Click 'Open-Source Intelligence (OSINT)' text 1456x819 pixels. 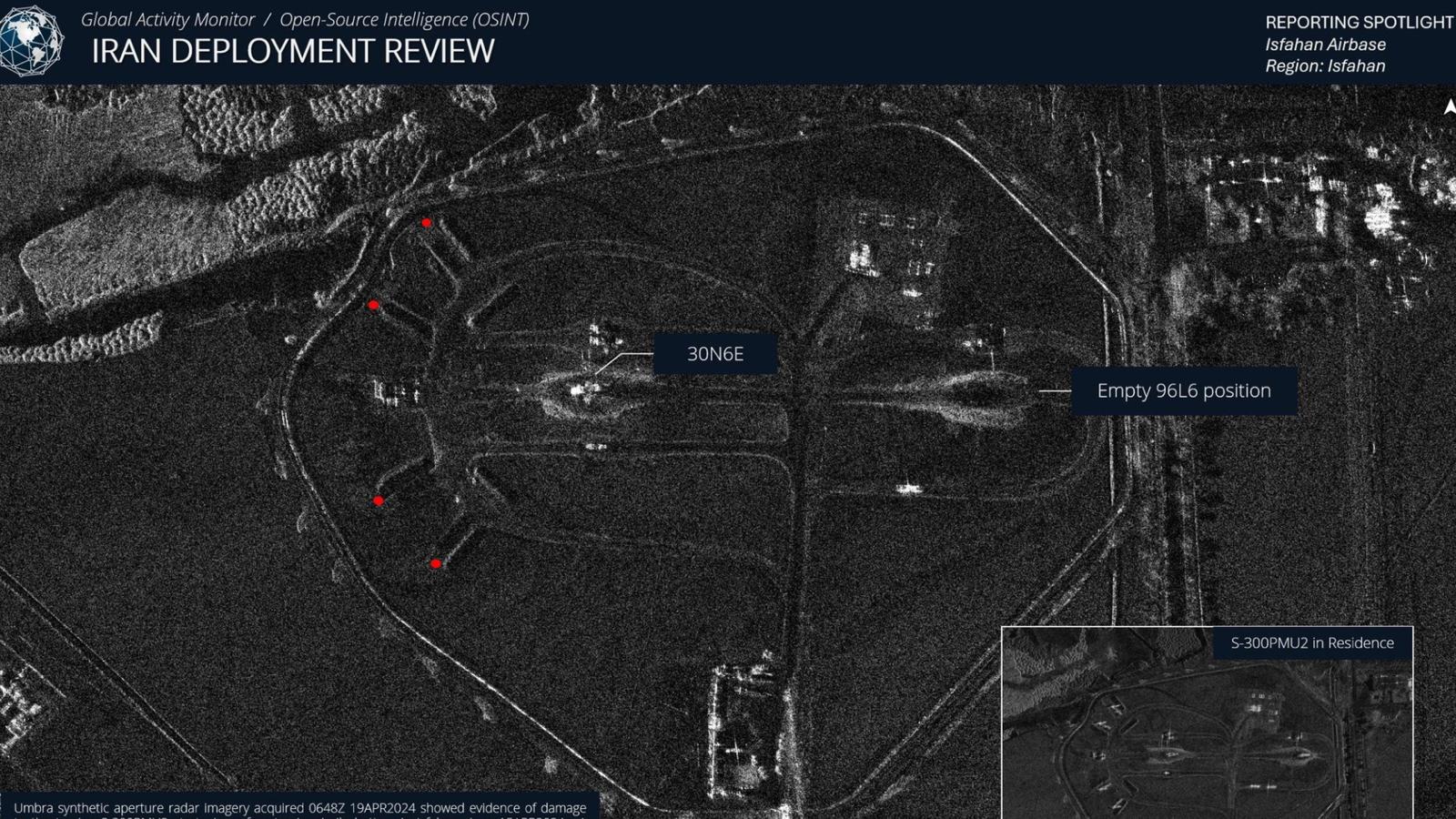[x=404, y=19]
